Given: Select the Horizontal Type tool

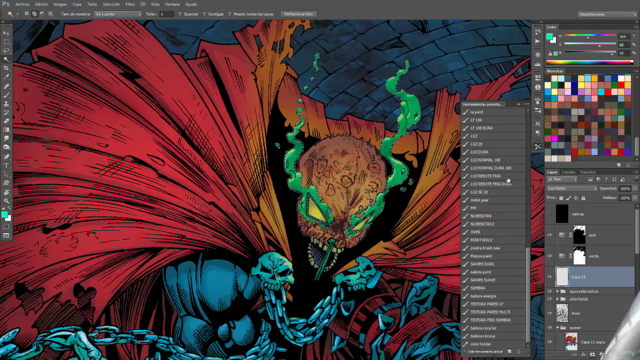Looking at the screenshot, I should (6, 165).
